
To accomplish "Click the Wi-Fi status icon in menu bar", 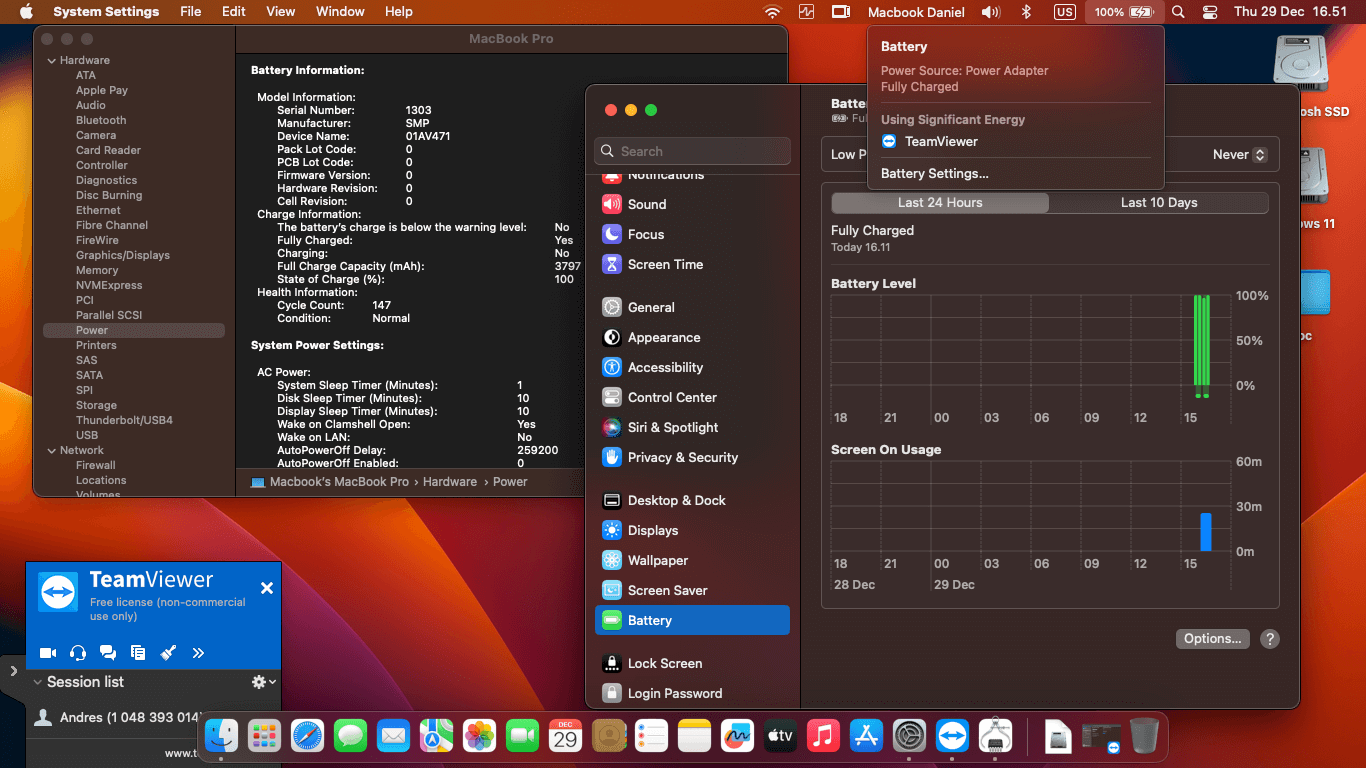I will coord(772,12).
